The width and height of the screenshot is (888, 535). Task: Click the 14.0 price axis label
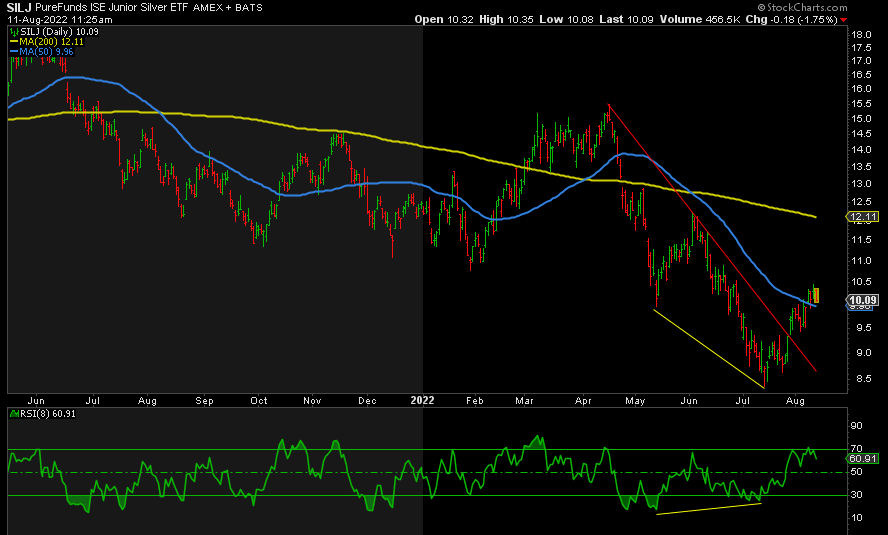click(861, 150)
